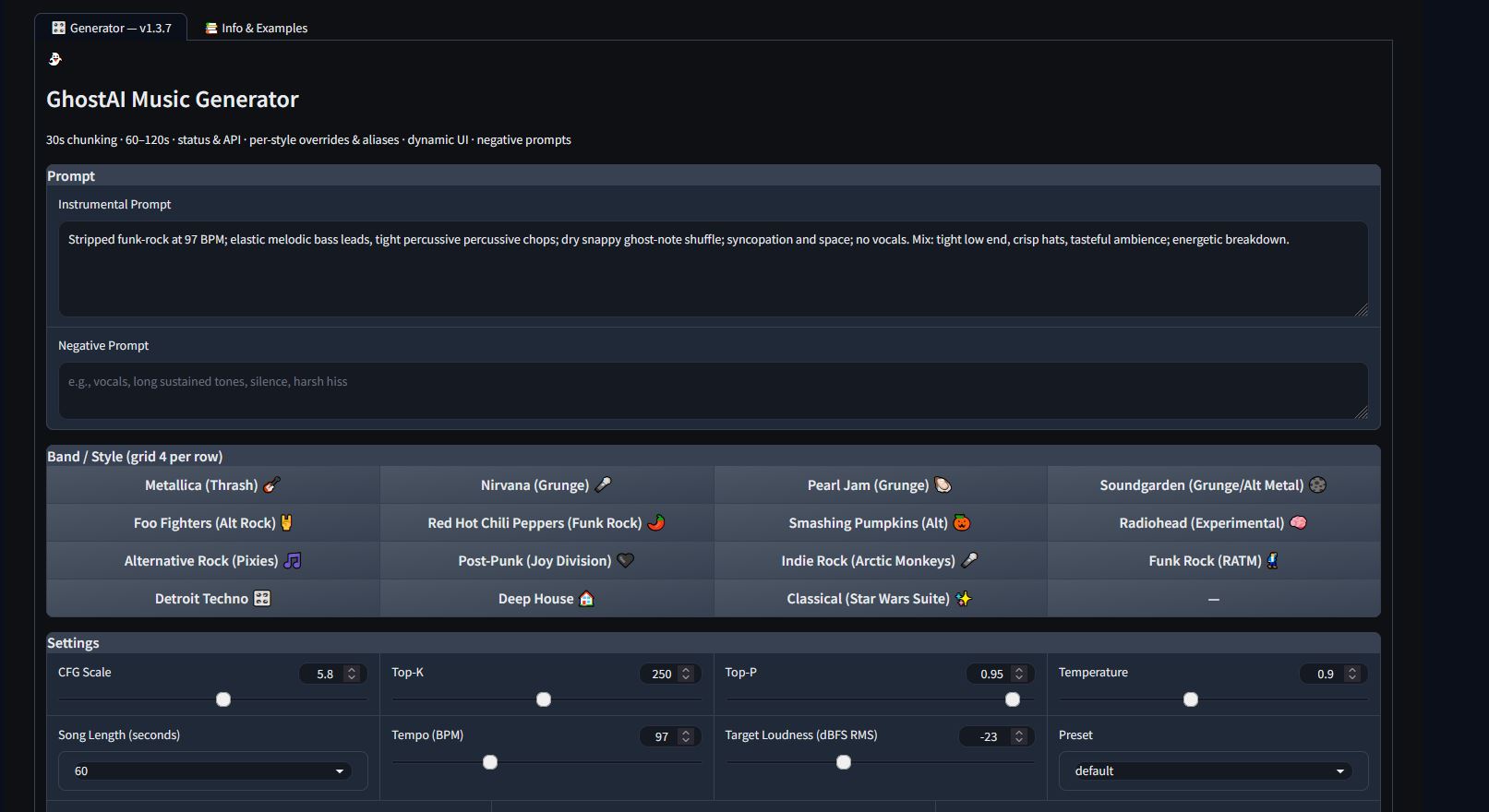
Task: Increment the CFG Scale stepper arrows
Action: [x=352, y=670]
